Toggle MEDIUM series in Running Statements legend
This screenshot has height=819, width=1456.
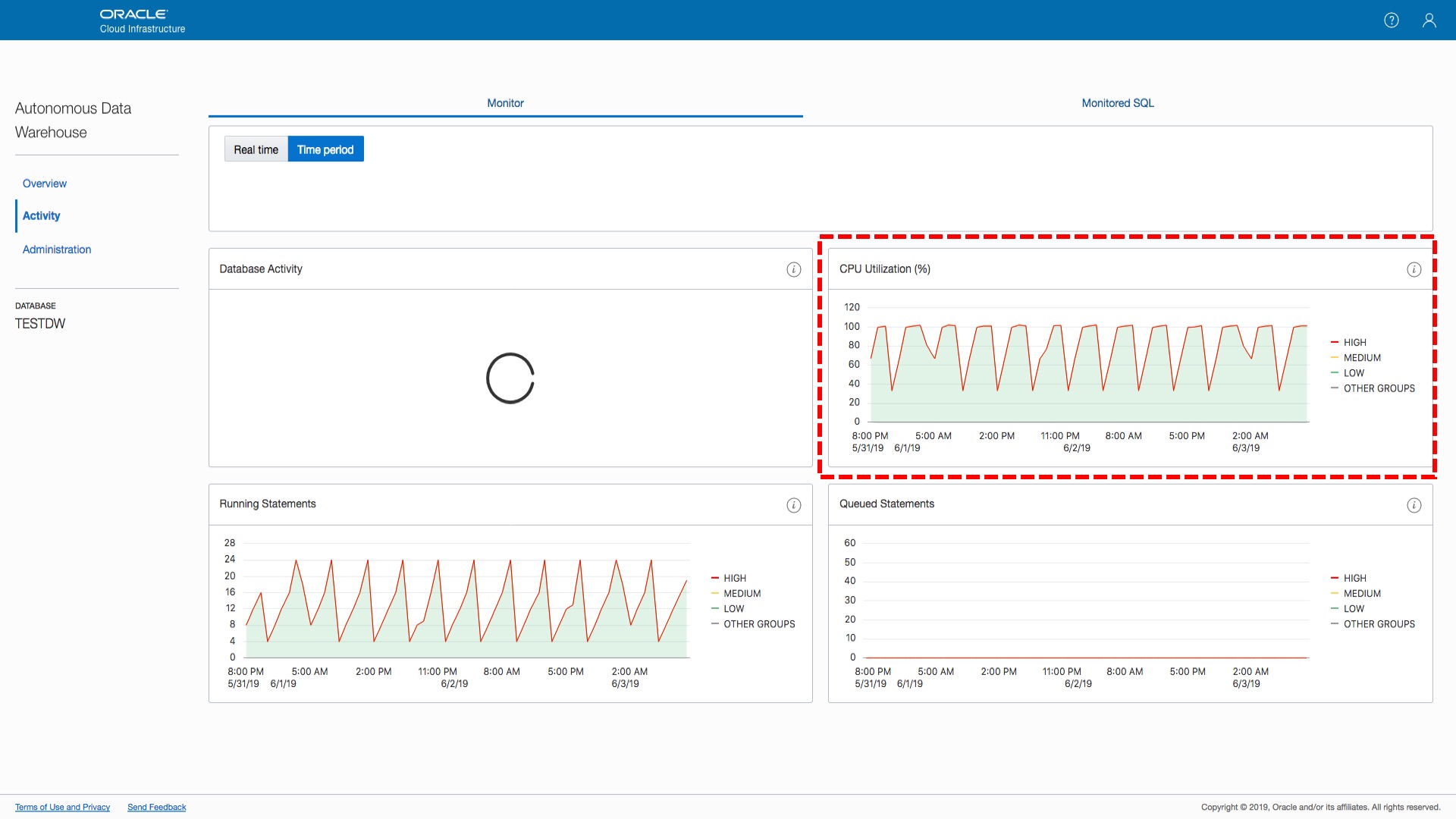(x=741, y=594)
